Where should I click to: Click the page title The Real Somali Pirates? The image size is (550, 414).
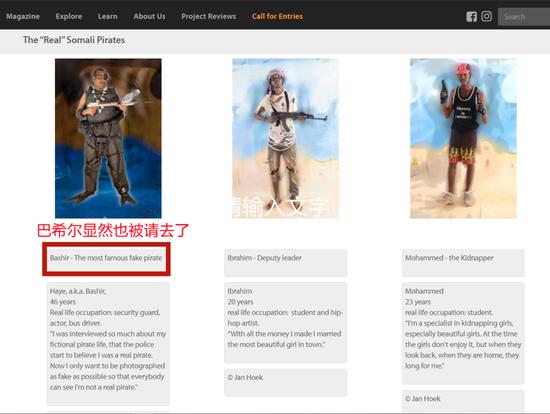pyautogui.click(x=74, y=40)
